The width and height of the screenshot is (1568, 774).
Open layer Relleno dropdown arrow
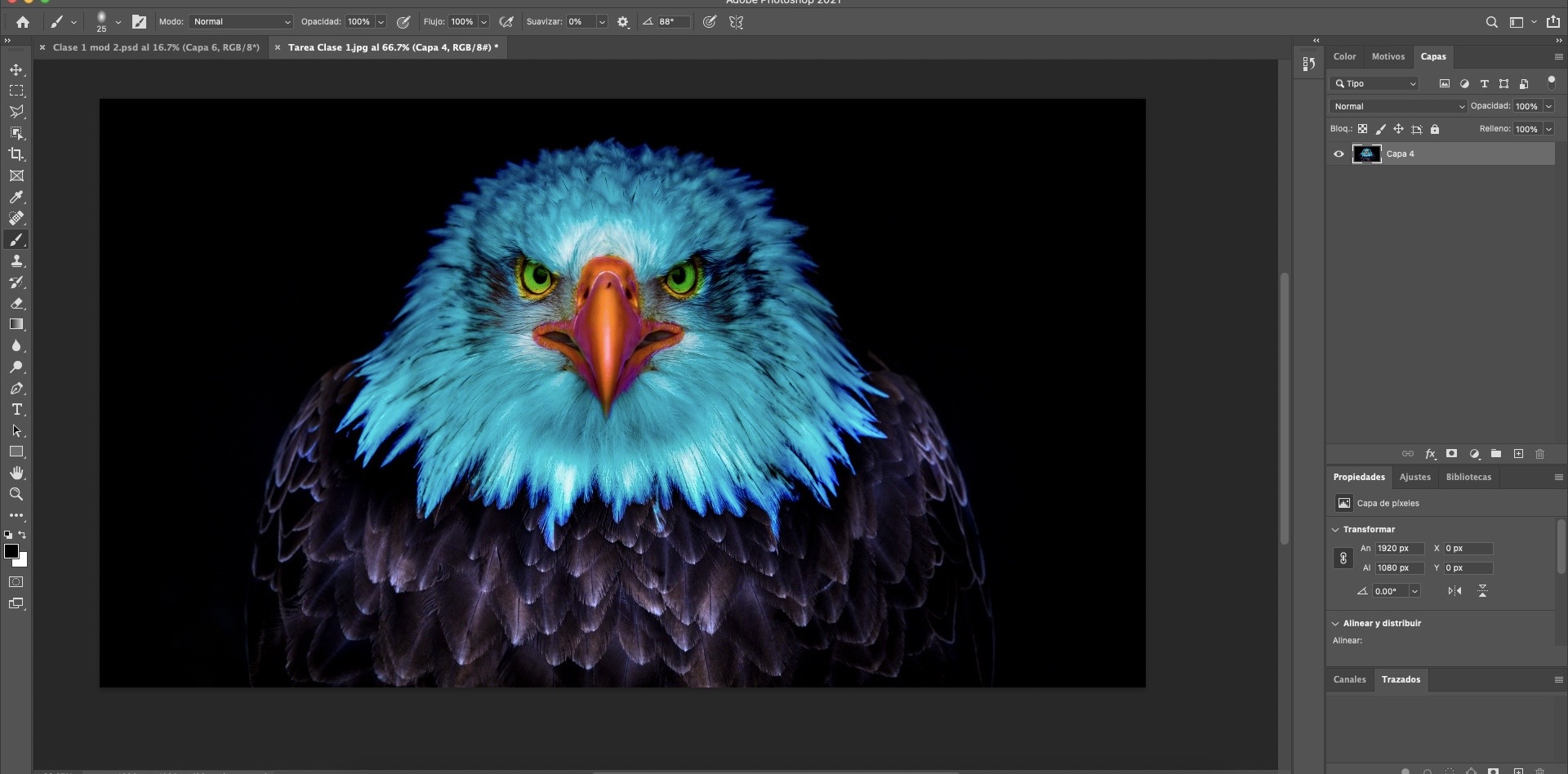pos(1548,129)
